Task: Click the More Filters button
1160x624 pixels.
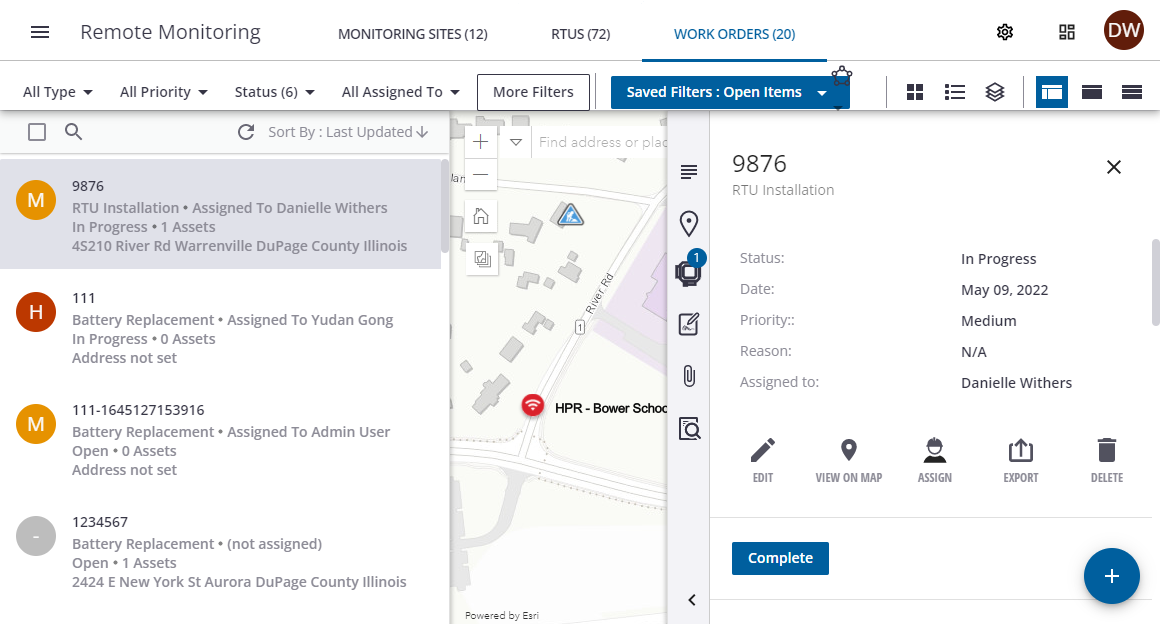Action: click(x=533, y=92)
